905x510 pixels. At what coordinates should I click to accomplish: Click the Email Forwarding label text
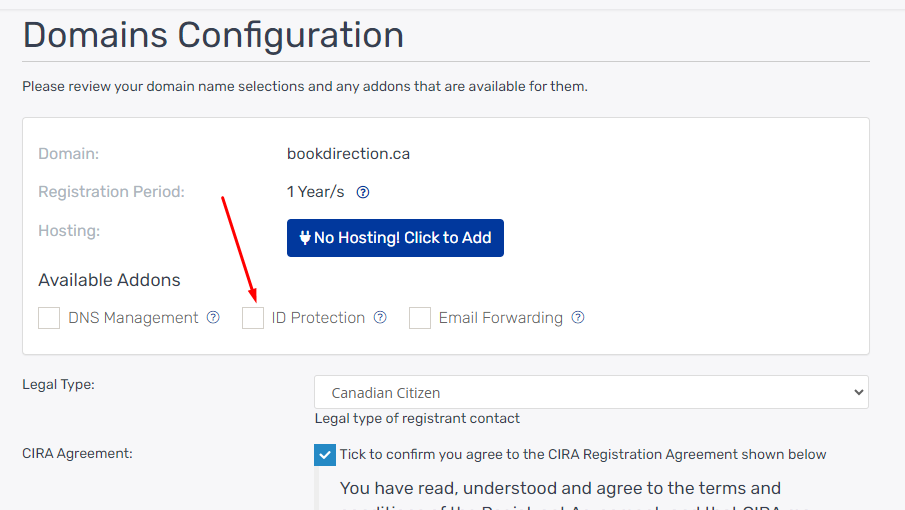click(500, 318)
